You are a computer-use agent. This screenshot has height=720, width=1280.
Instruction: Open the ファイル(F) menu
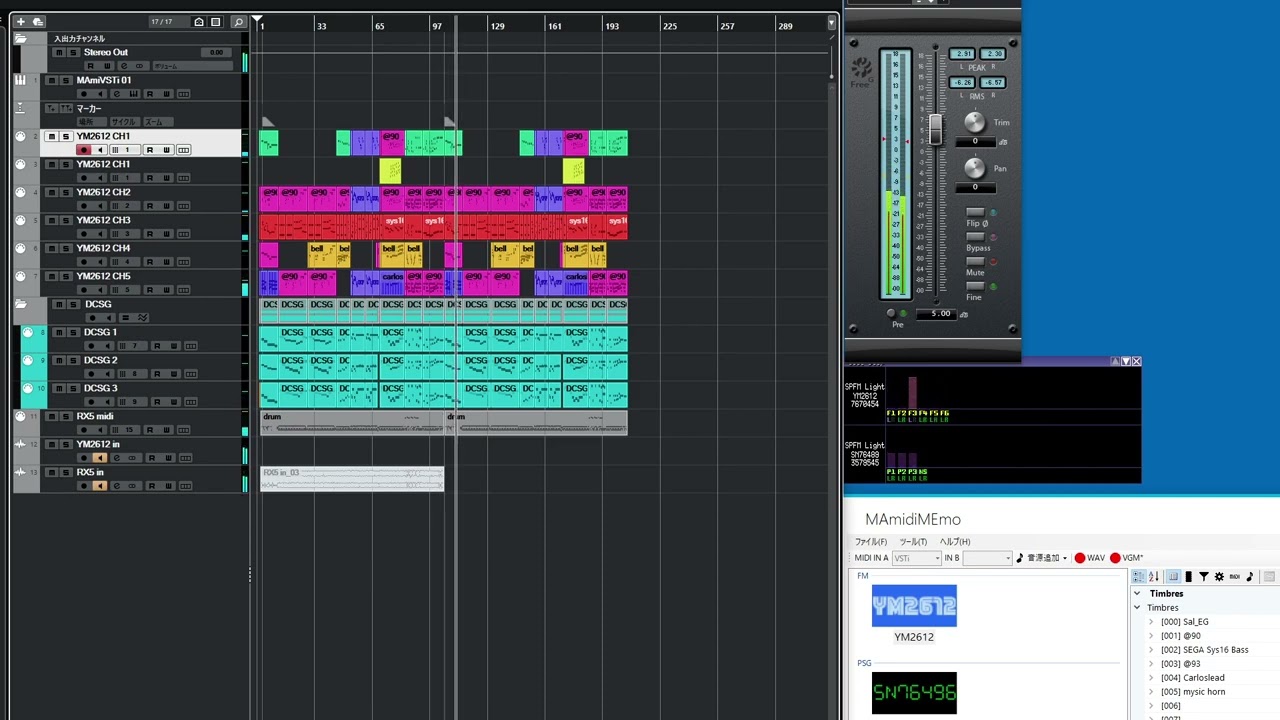click(x=870, y=542)
